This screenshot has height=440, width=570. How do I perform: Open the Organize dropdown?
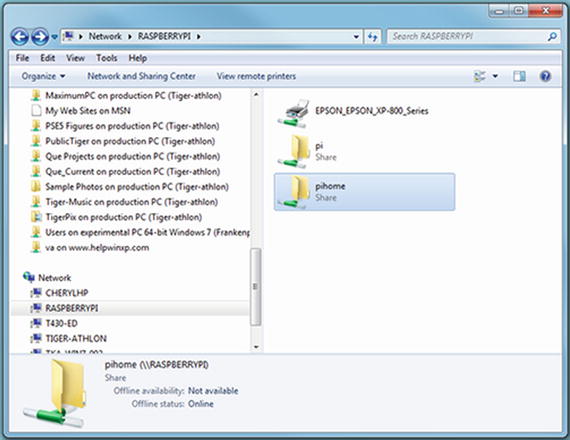click(43, 76)
